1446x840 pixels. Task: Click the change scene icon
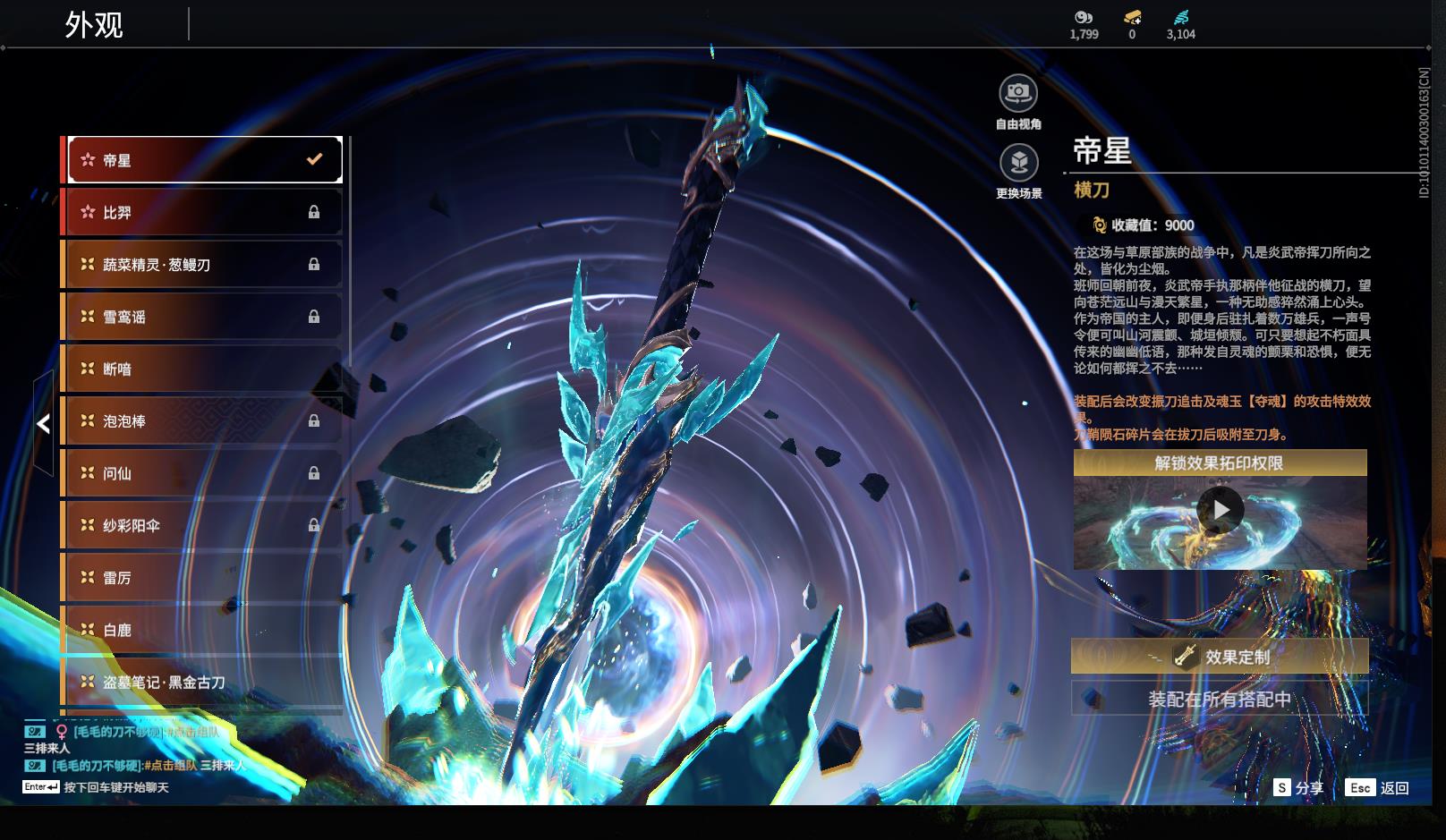click(x=1017, y=163)
